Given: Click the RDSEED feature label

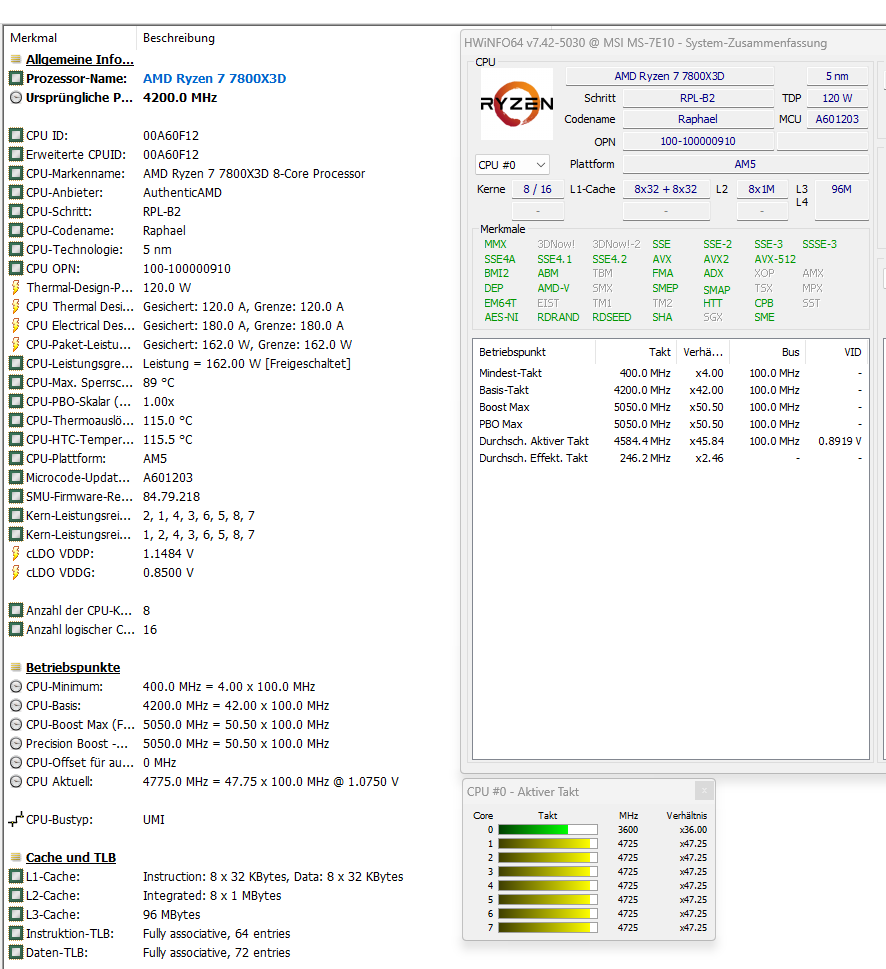Looking at the screenshot, I should click(612, 317).
